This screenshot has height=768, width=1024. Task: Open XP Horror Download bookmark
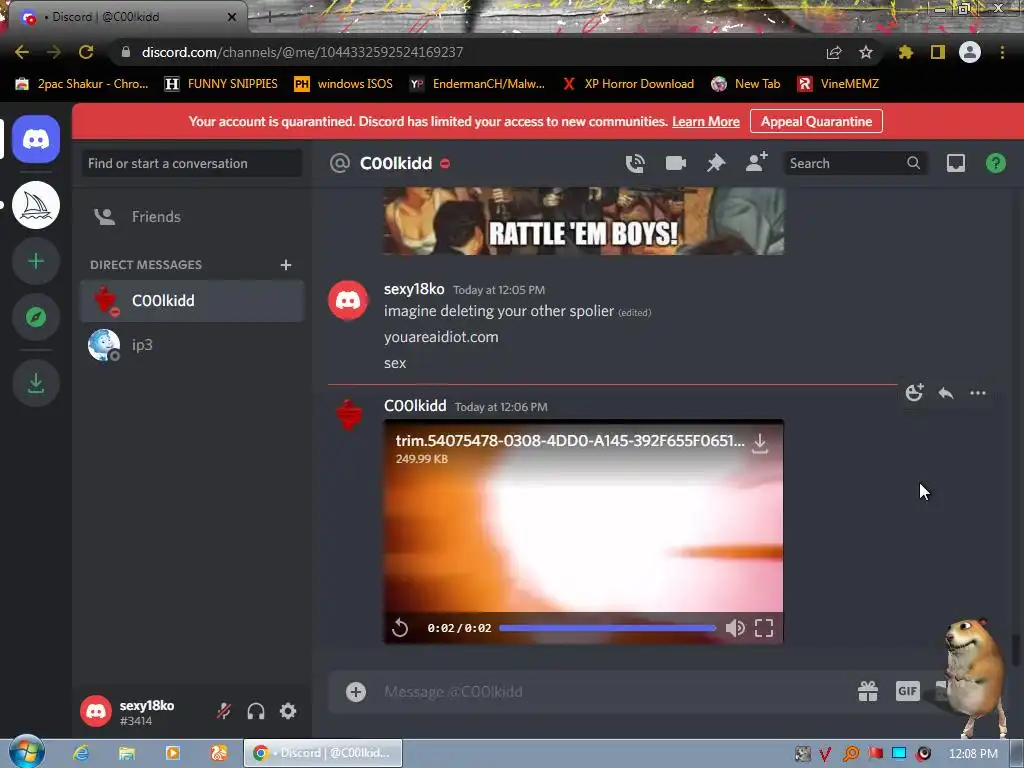(x=629, y=84)
